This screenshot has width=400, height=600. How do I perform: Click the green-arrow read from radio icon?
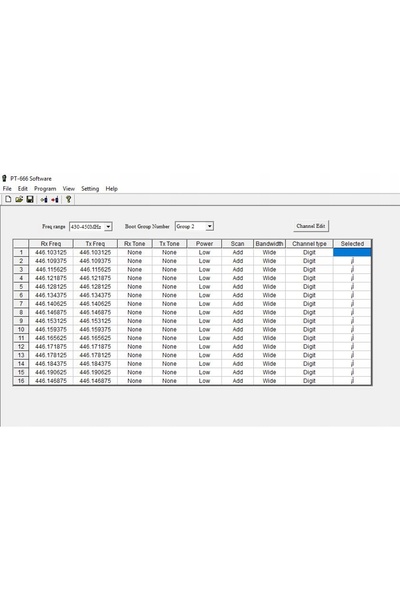tap(44, 199)
